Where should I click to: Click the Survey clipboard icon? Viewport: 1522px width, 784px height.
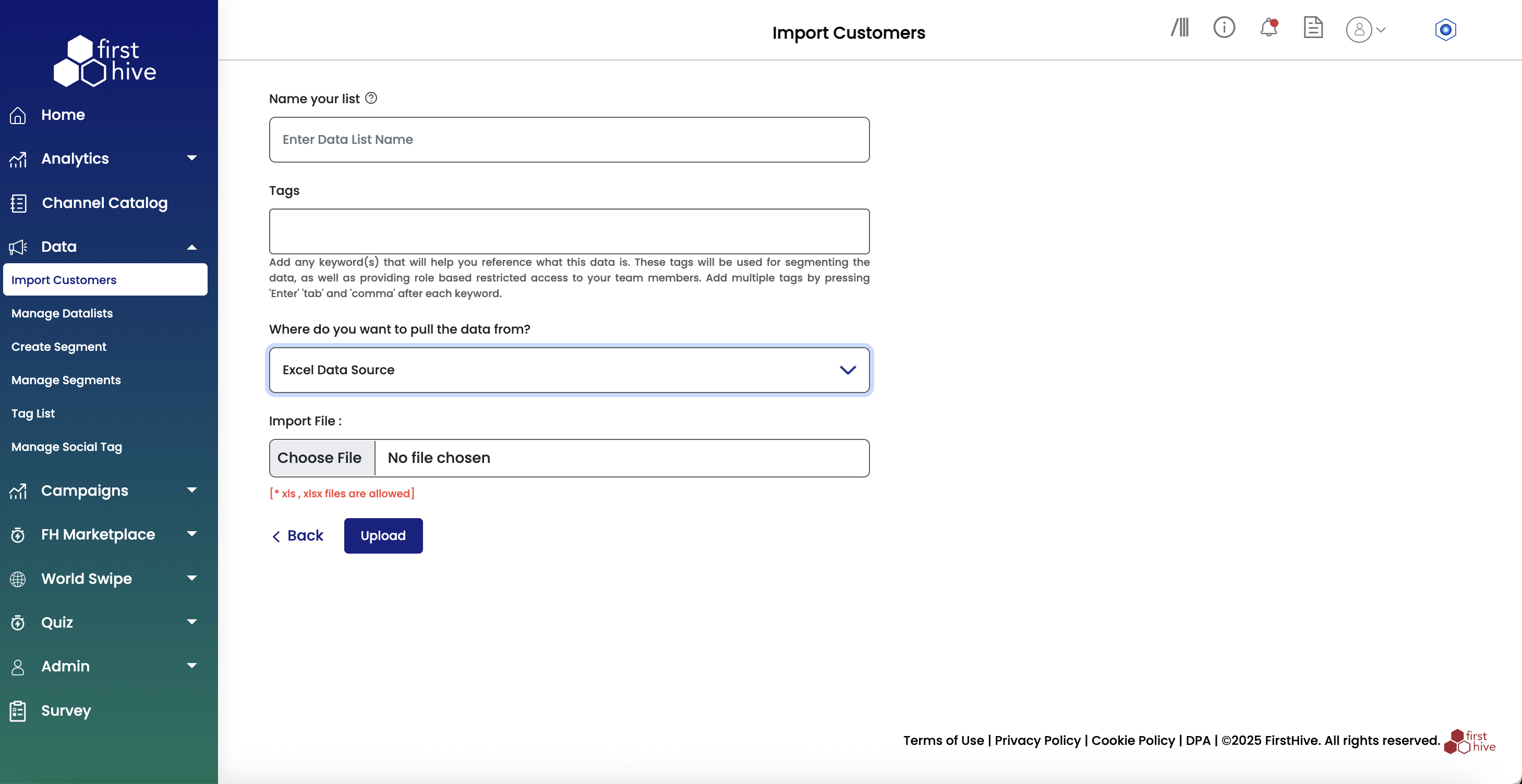[18, 711]
